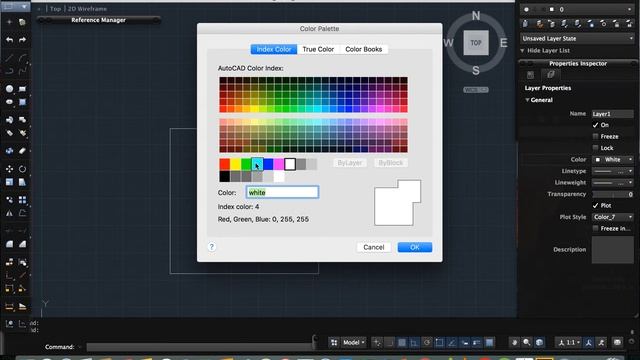640x360 pixels.
Task: Toggle Ortho mode in status bar
Action: click(414, 342)
